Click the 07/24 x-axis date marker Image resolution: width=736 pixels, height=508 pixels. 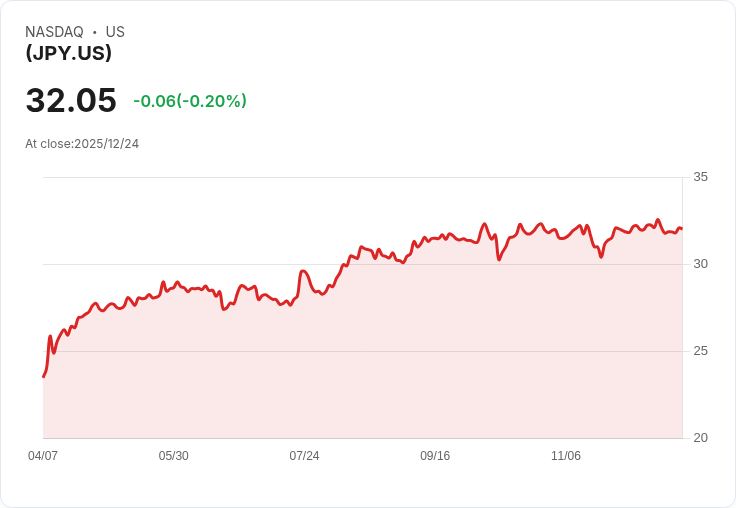(304, 456)
